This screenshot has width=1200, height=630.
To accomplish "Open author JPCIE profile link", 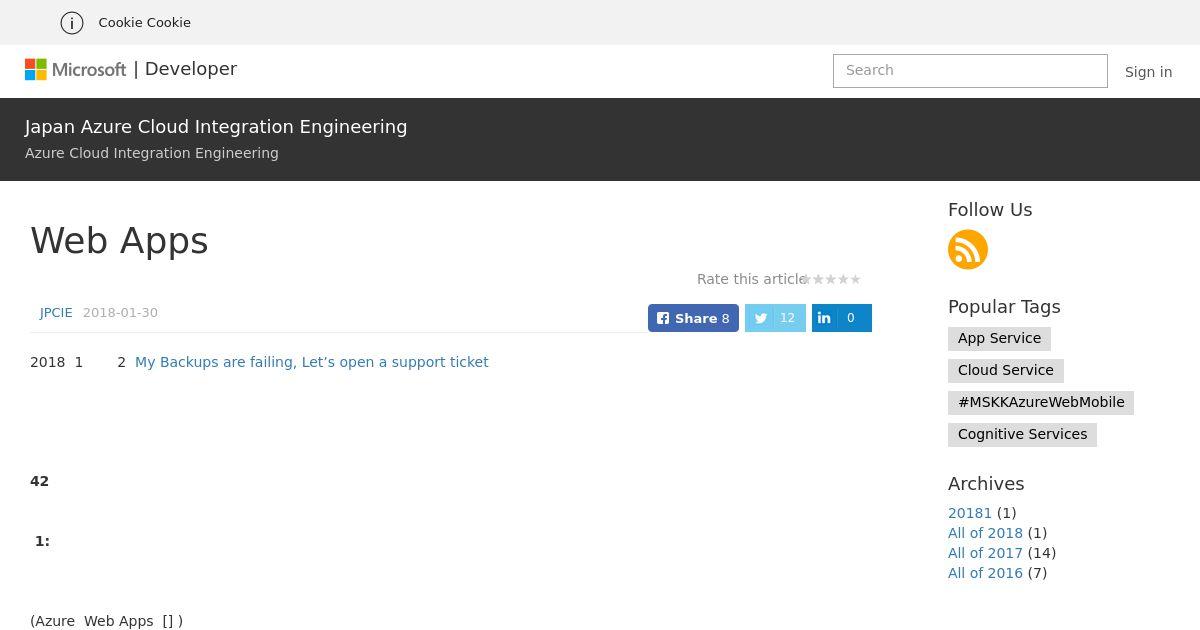I will pos(56,313).
